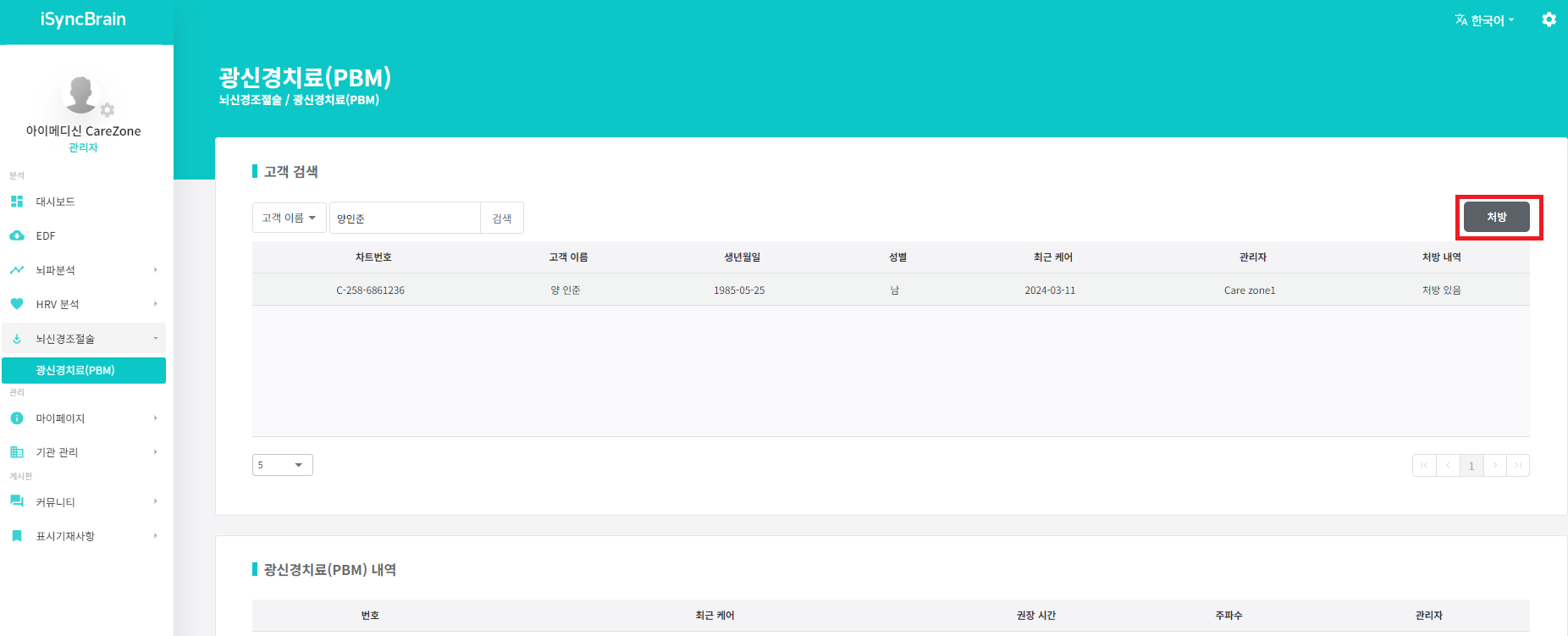
Task: Open settings with the gear icon
Action: click(1549, 19)
